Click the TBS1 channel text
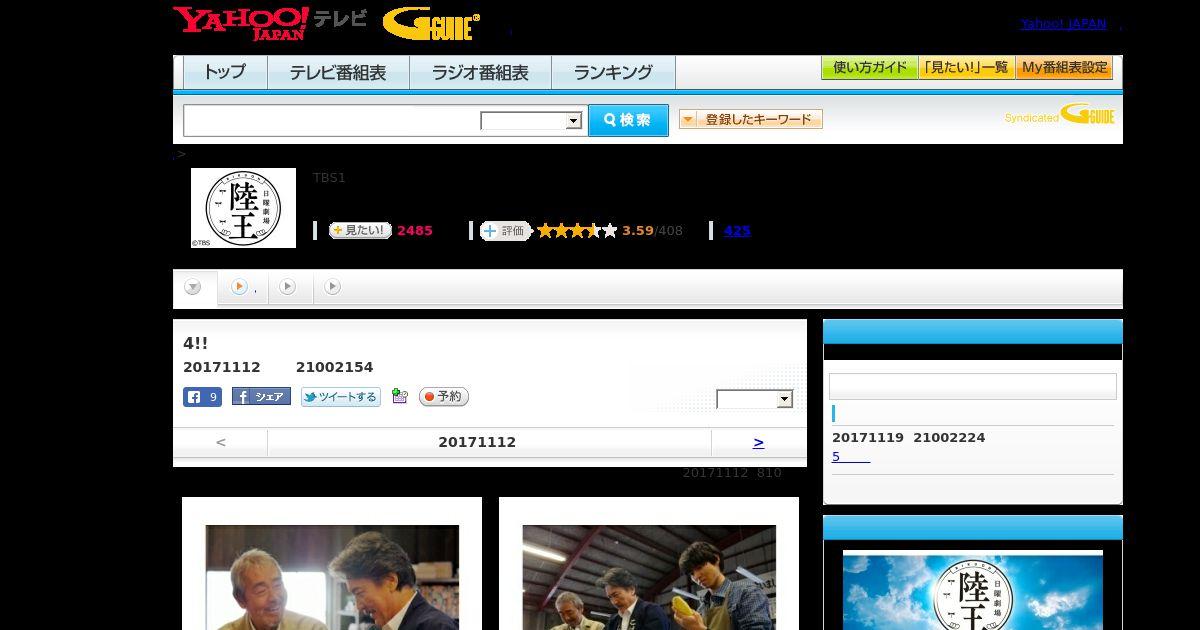Image resolution: width=1200 pixels, height=630 pixels. coord(329,178)
